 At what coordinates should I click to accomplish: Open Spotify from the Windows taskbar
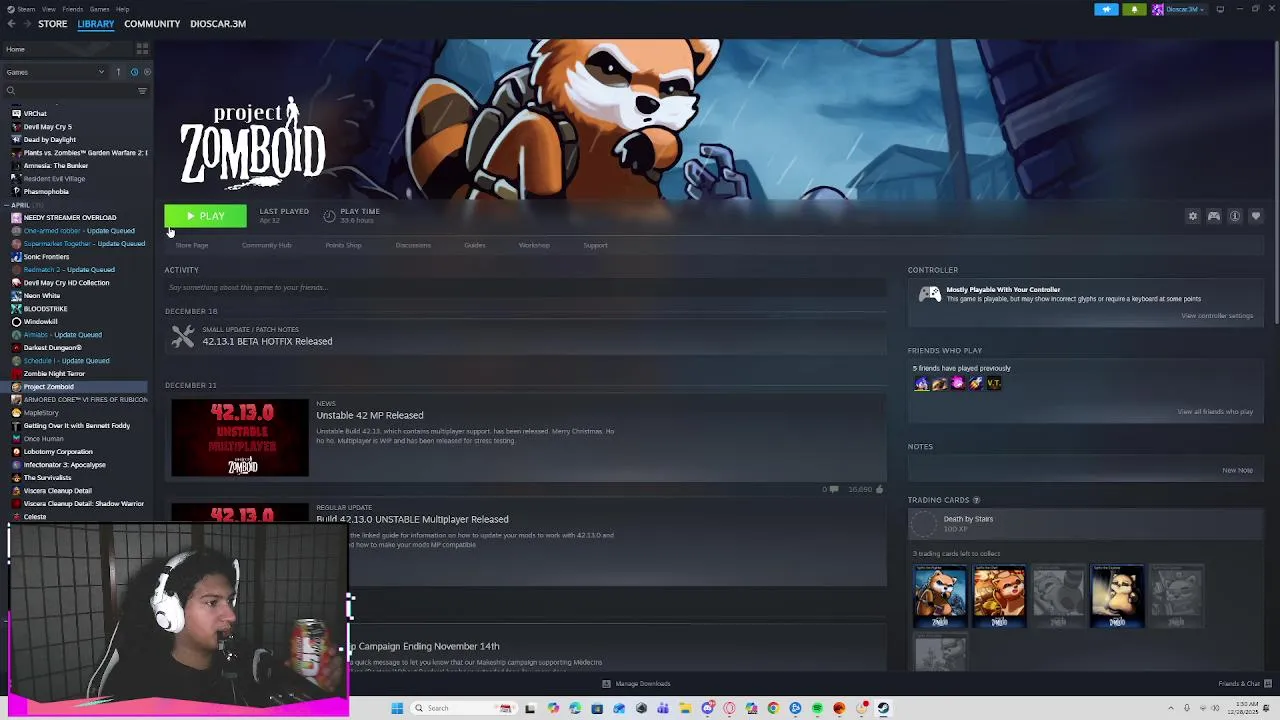pyautogui.click(x=817, y=708)
